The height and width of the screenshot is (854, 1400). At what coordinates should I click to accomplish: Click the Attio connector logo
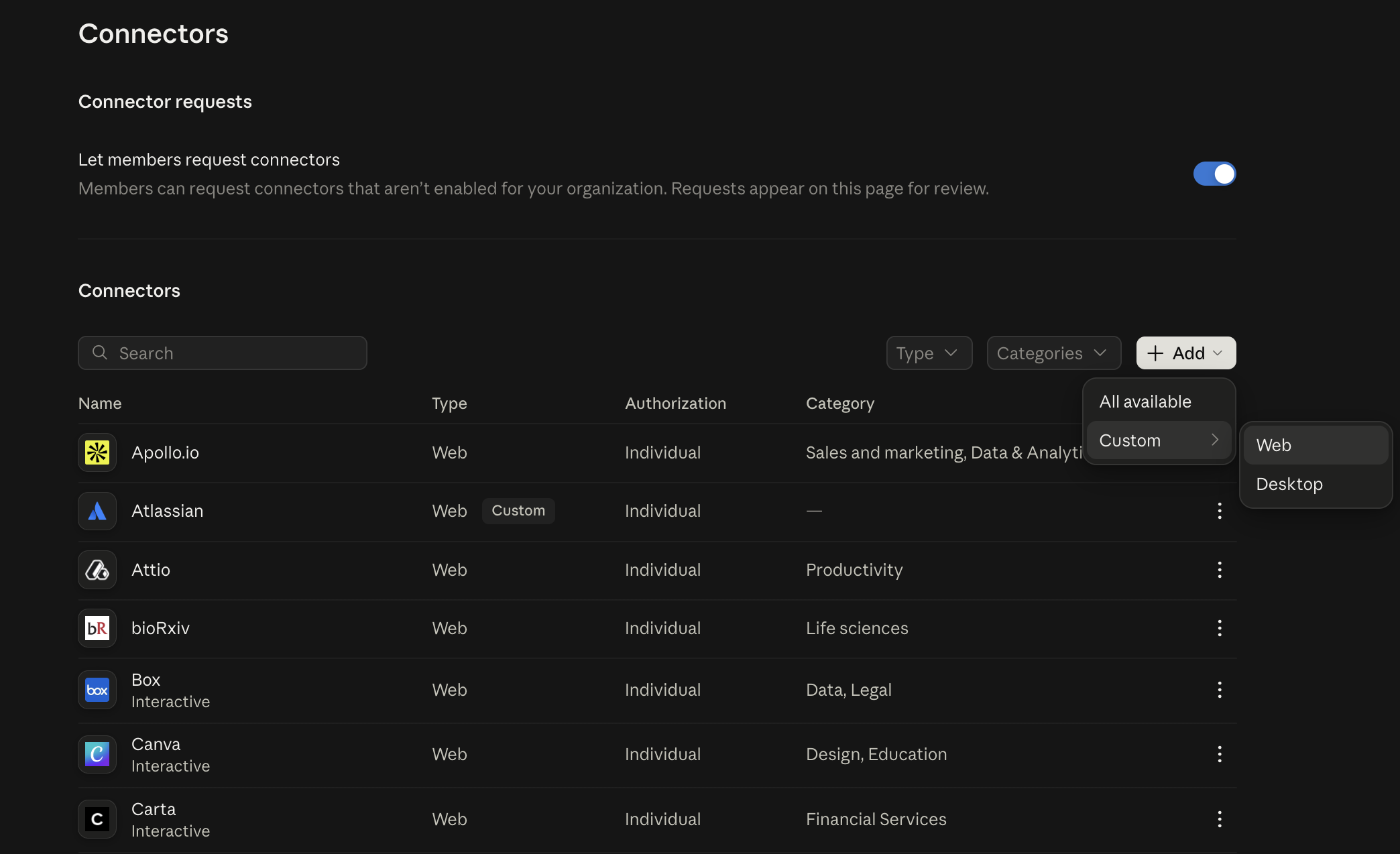pyautogui.click(x=97, y=570)
